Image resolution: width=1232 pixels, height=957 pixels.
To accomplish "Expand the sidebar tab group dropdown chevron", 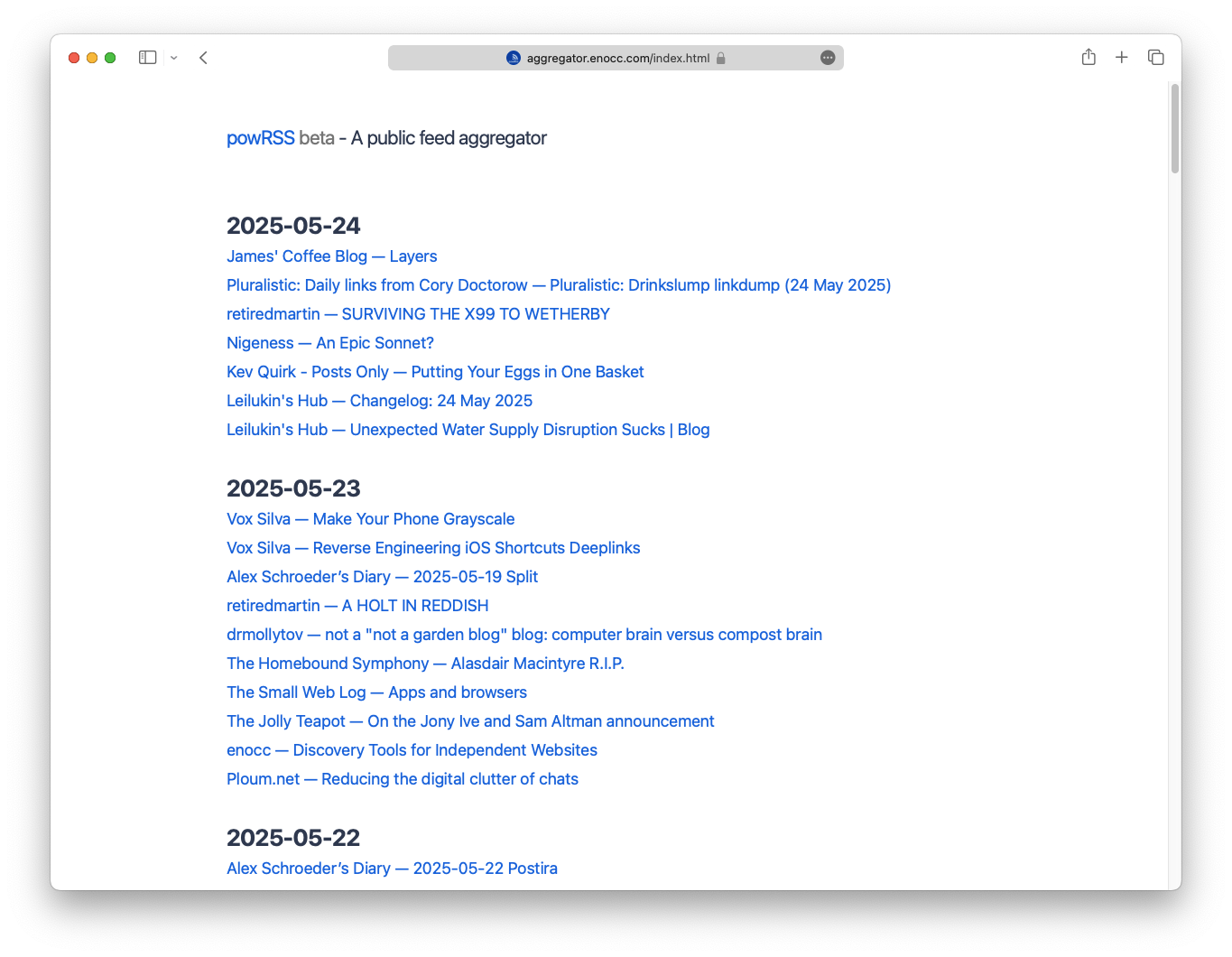I will [174, 58].
